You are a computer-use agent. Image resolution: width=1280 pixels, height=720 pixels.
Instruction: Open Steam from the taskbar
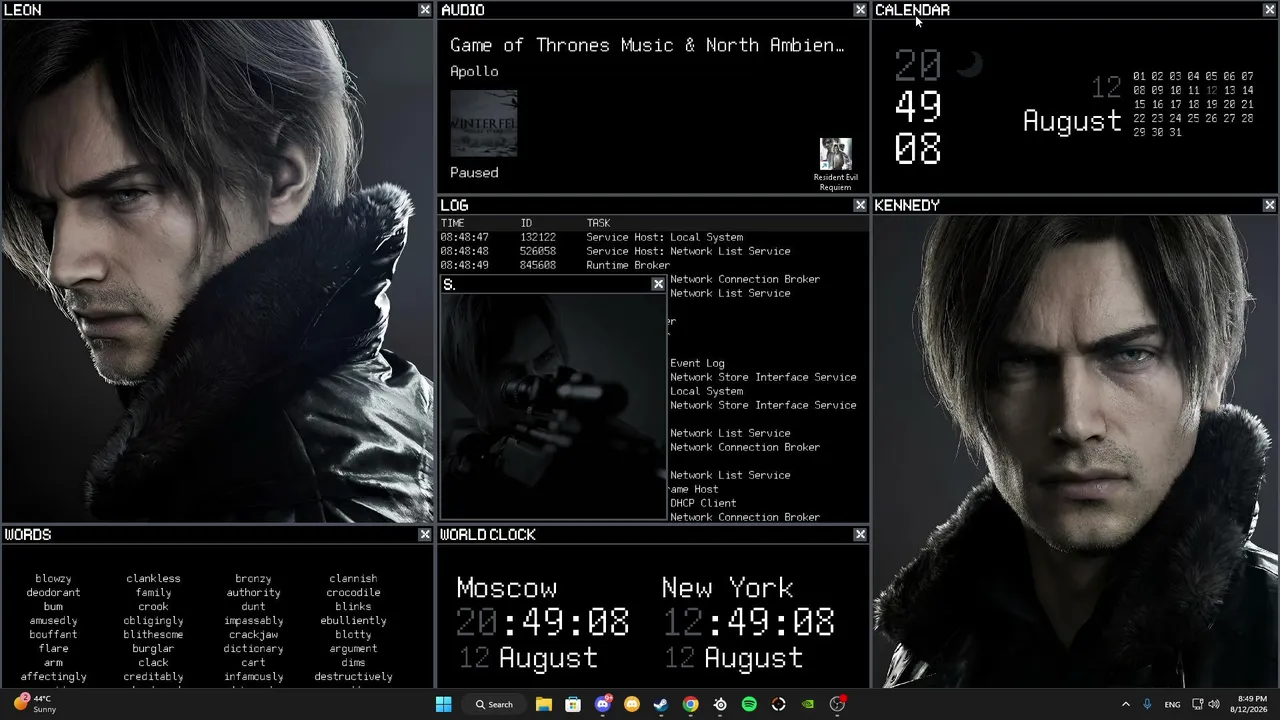click(x=661, y=704)
